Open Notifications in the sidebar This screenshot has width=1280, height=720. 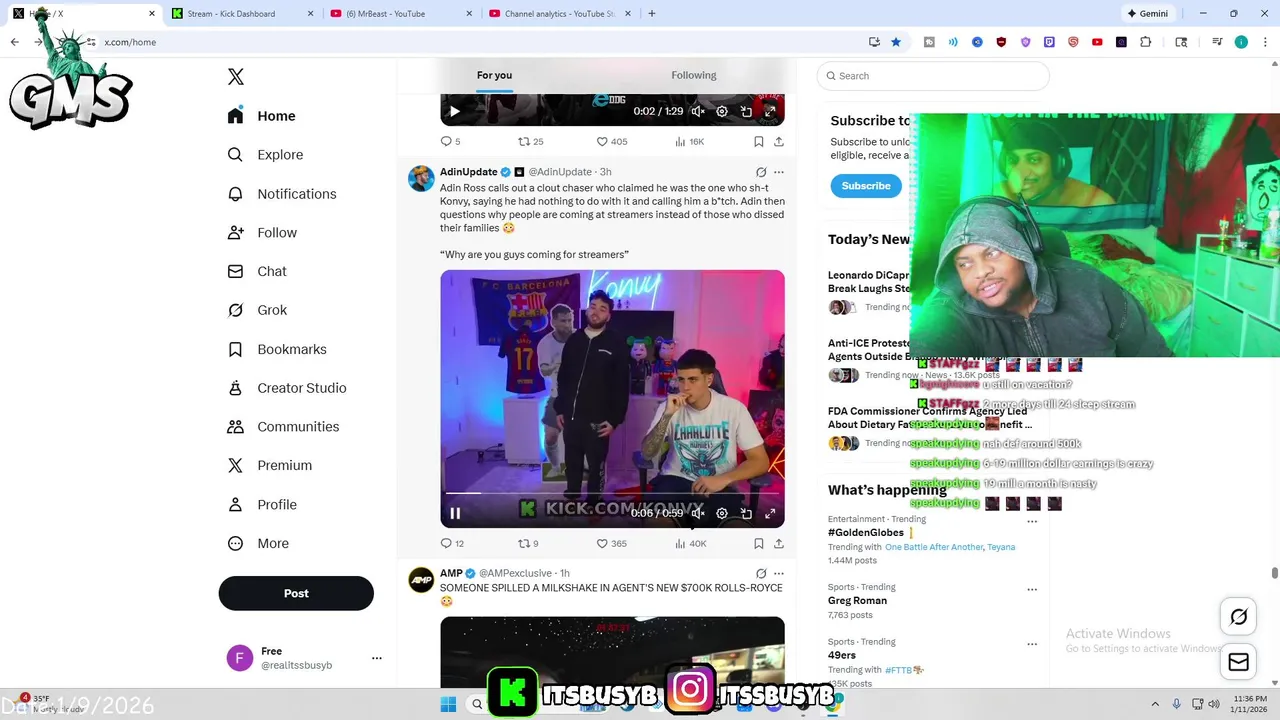point(282,194)
